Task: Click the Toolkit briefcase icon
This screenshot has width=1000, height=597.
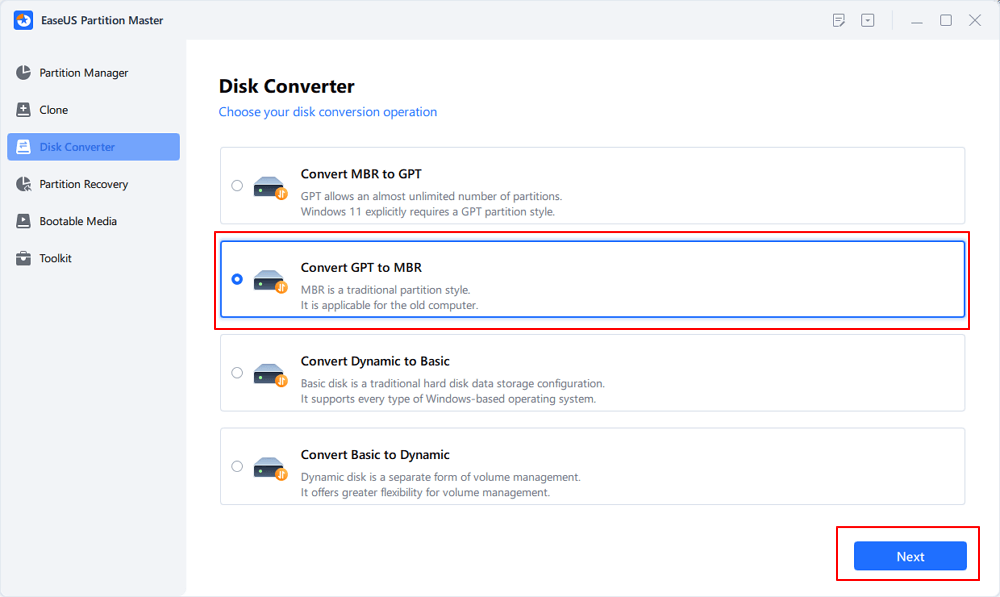Action: [23, 258]
